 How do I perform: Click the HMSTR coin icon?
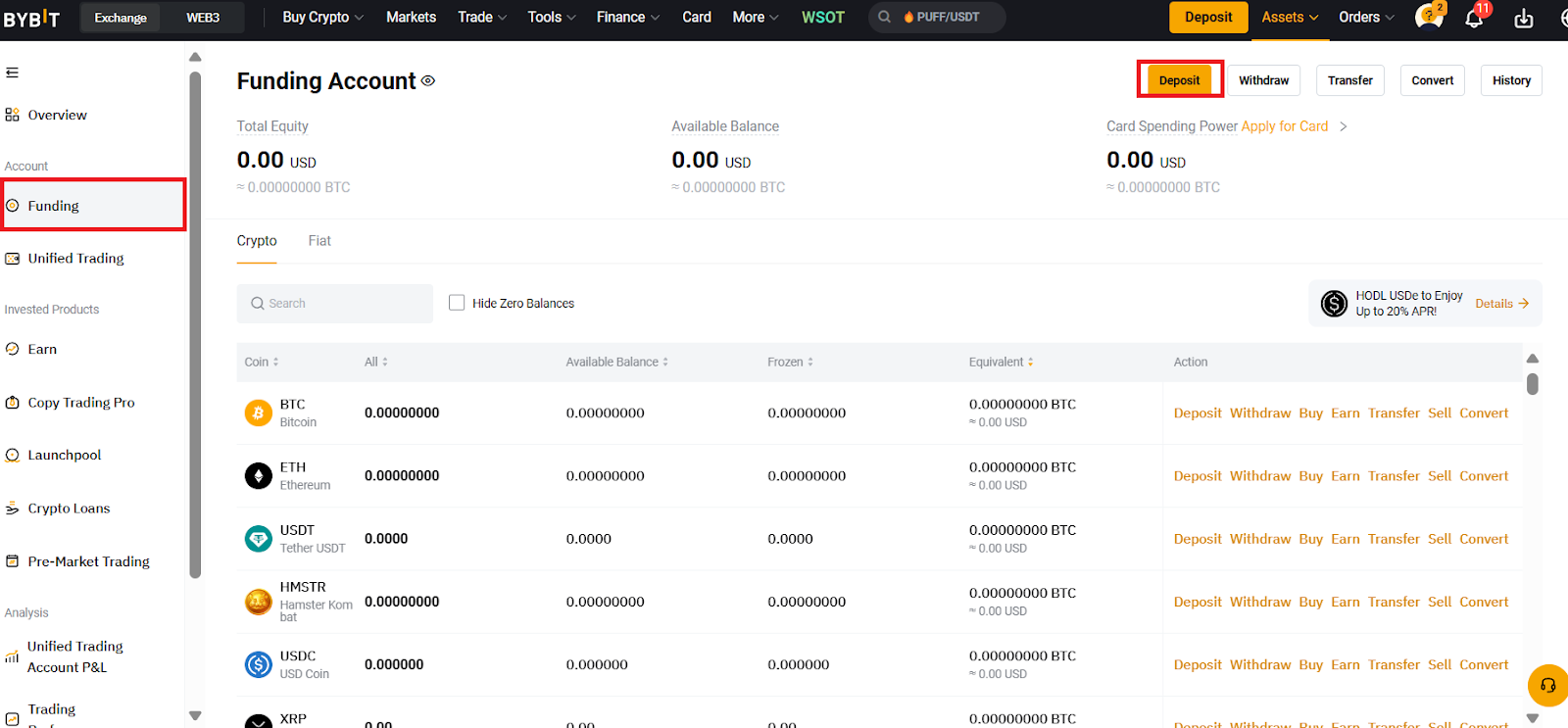pos(258,602)
